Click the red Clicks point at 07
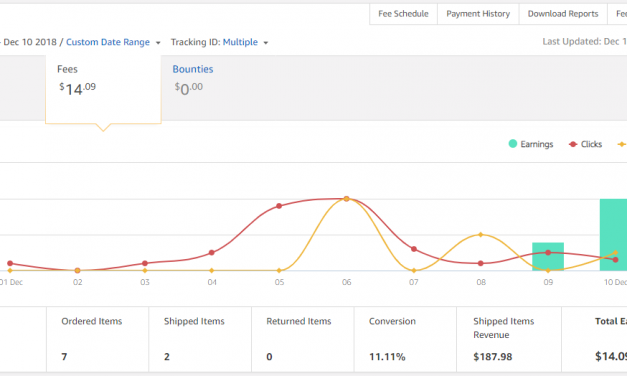 pyautogui.click(x=414, y=249)
